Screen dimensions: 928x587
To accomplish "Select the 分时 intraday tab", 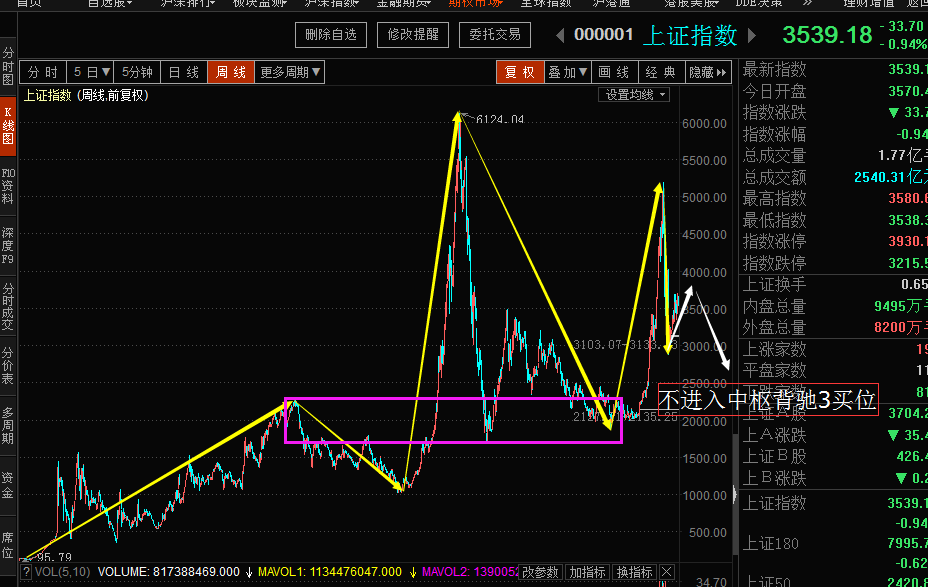I will pos(43,72).
